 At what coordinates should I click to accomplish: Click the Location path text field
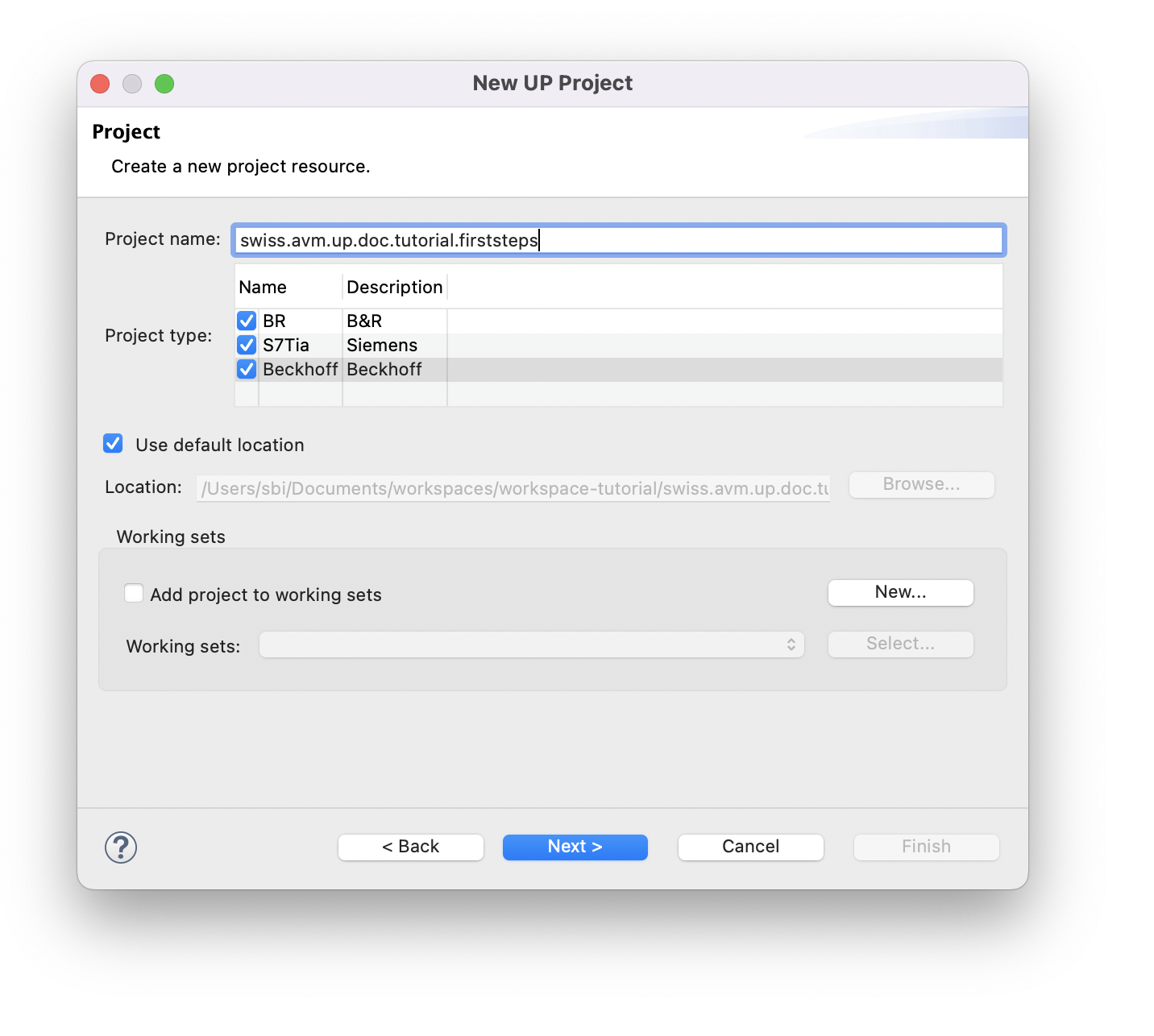click(x=513, y=488)
